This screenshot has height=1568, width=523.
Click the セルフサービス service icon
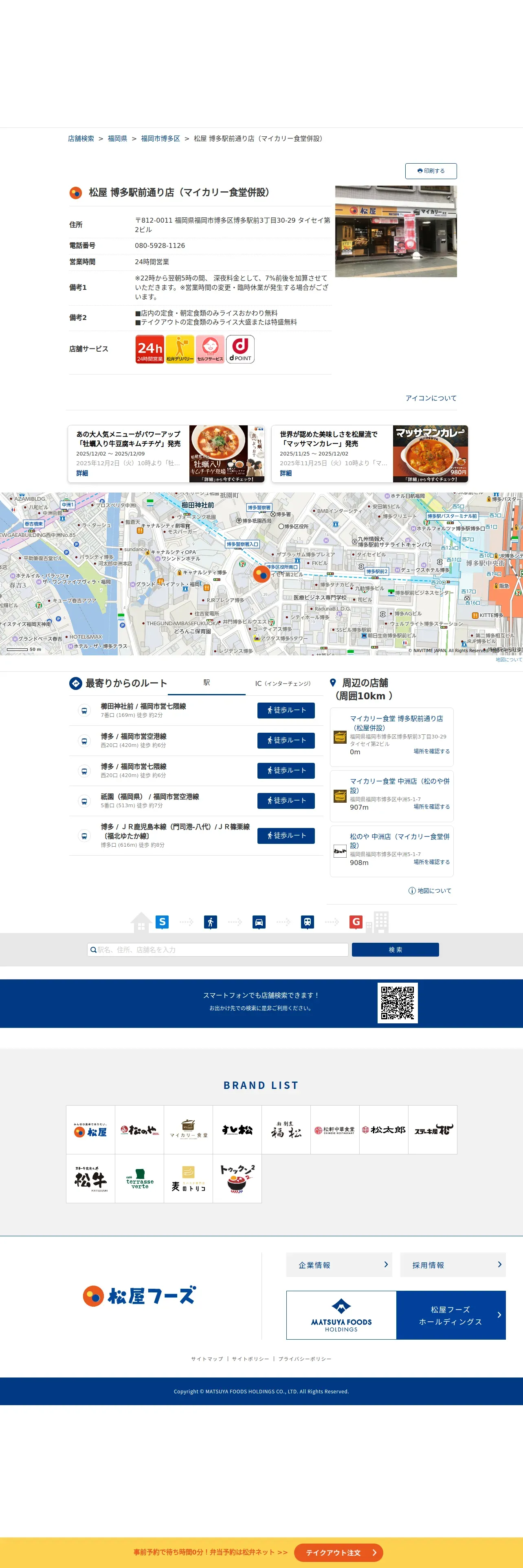(210, 349)
